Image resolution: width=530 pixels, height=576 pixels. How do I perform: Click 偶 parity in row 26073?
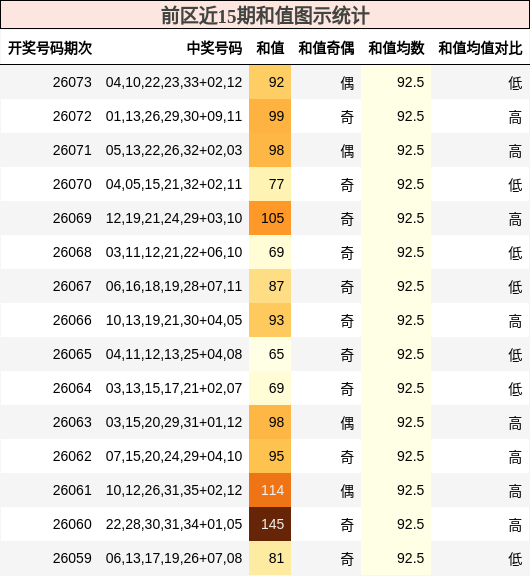tap(347, 83)
